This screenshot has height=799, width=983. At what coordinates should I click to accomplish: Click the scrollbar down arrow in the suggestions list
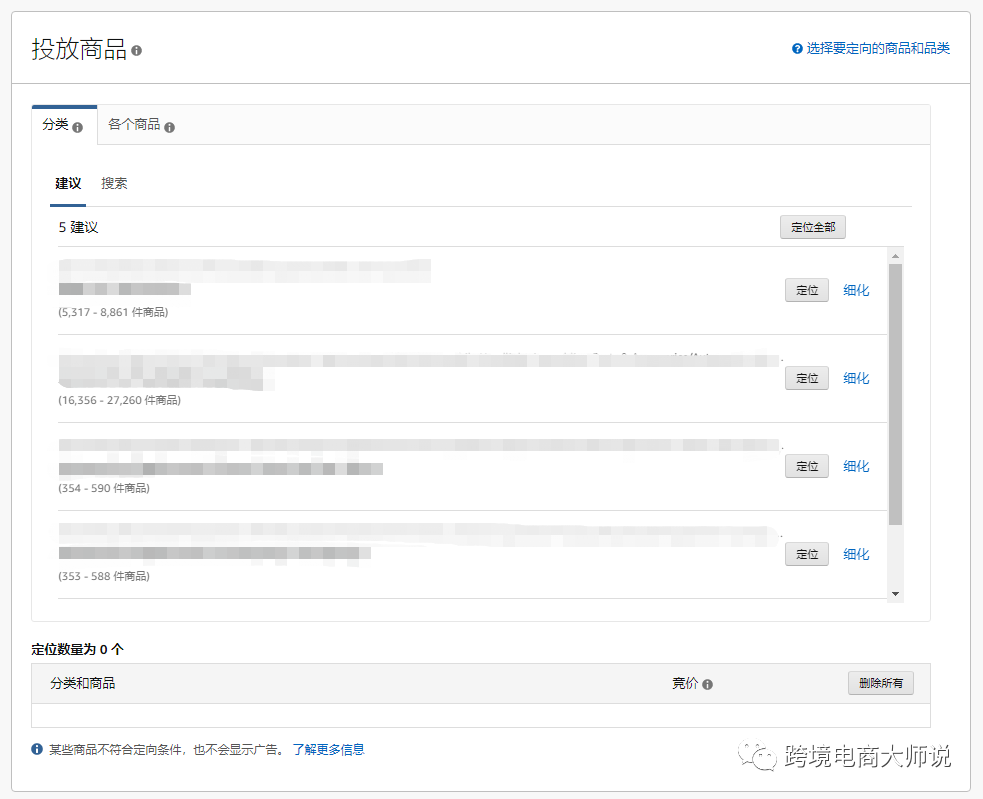(896, 593)
